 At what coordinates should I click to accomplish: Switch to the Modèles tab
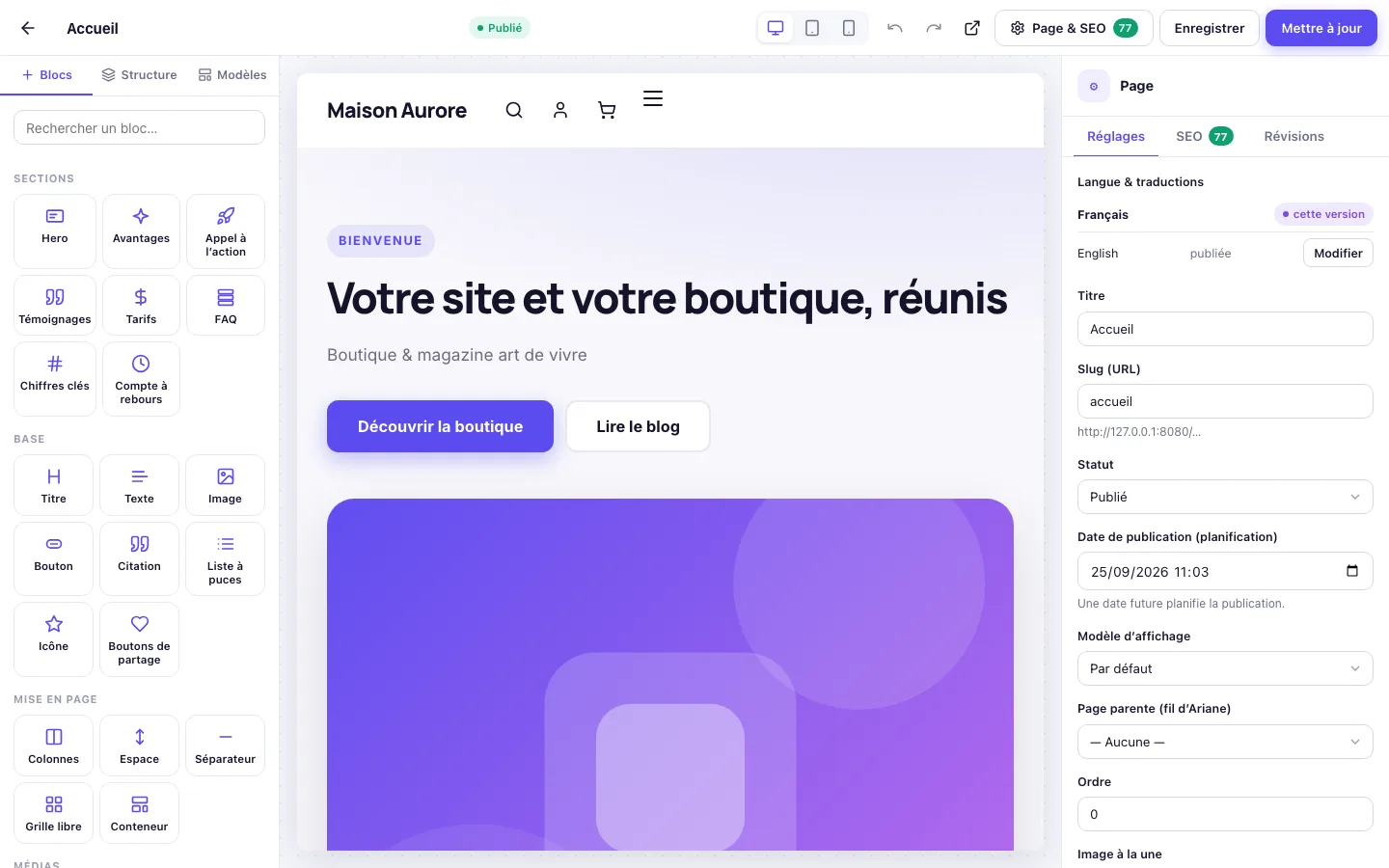tap(232, 75)
